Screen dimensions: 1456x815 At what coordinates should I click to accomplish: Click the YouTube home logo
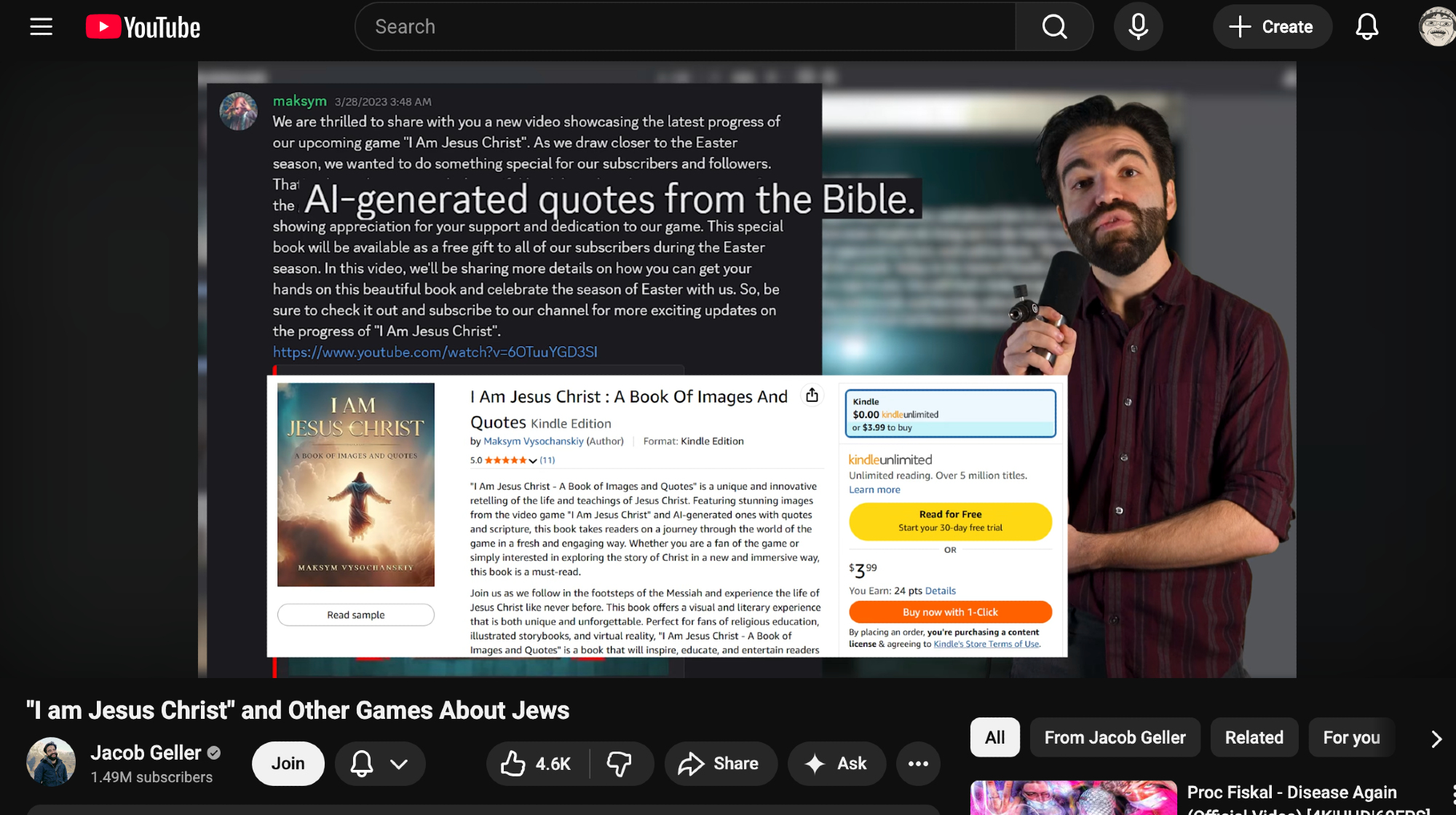point(143,27)
